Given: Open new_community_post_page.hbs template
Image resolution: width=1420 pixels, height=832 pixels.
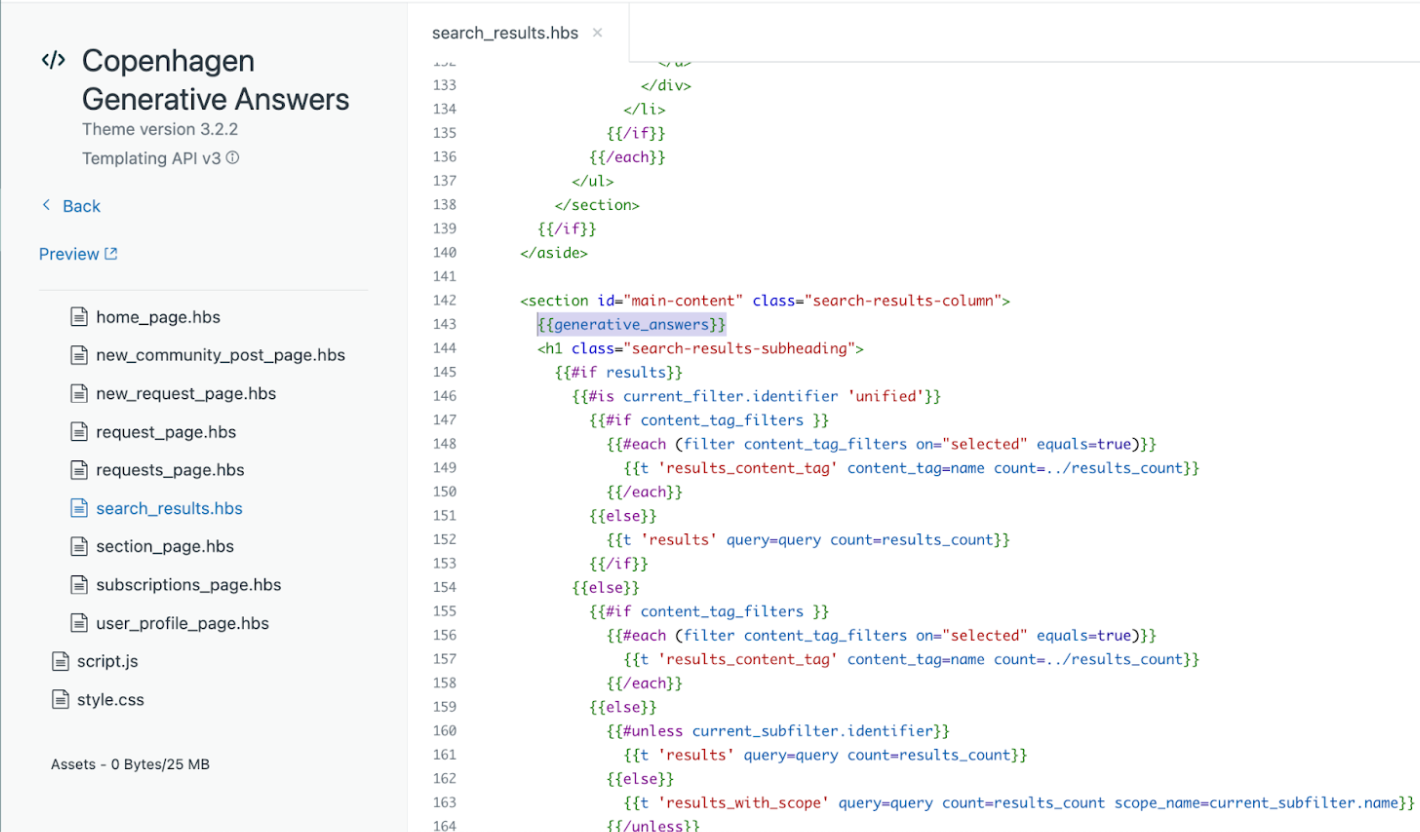Looking at the screenshot, I should point(220,355).
